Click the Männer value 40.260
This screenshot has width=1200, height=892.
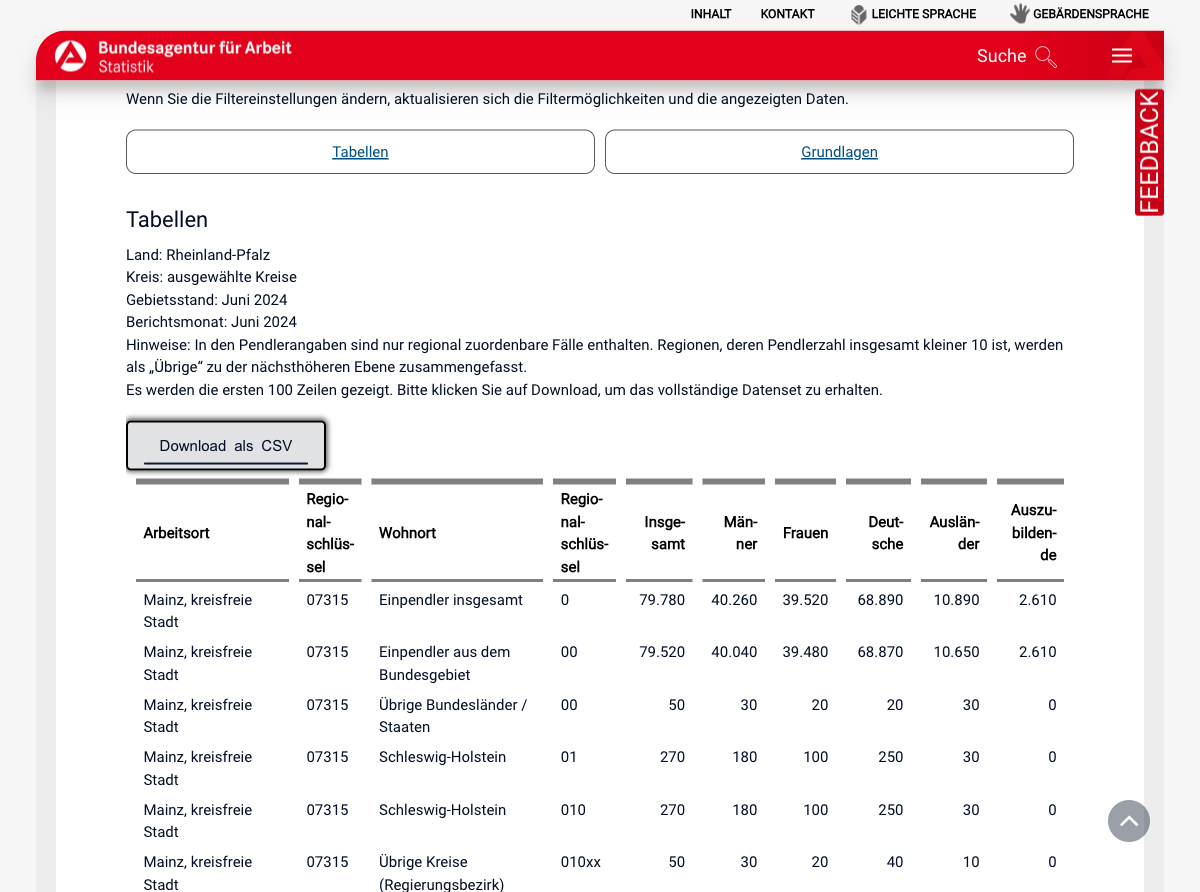[x=734, y=600]
